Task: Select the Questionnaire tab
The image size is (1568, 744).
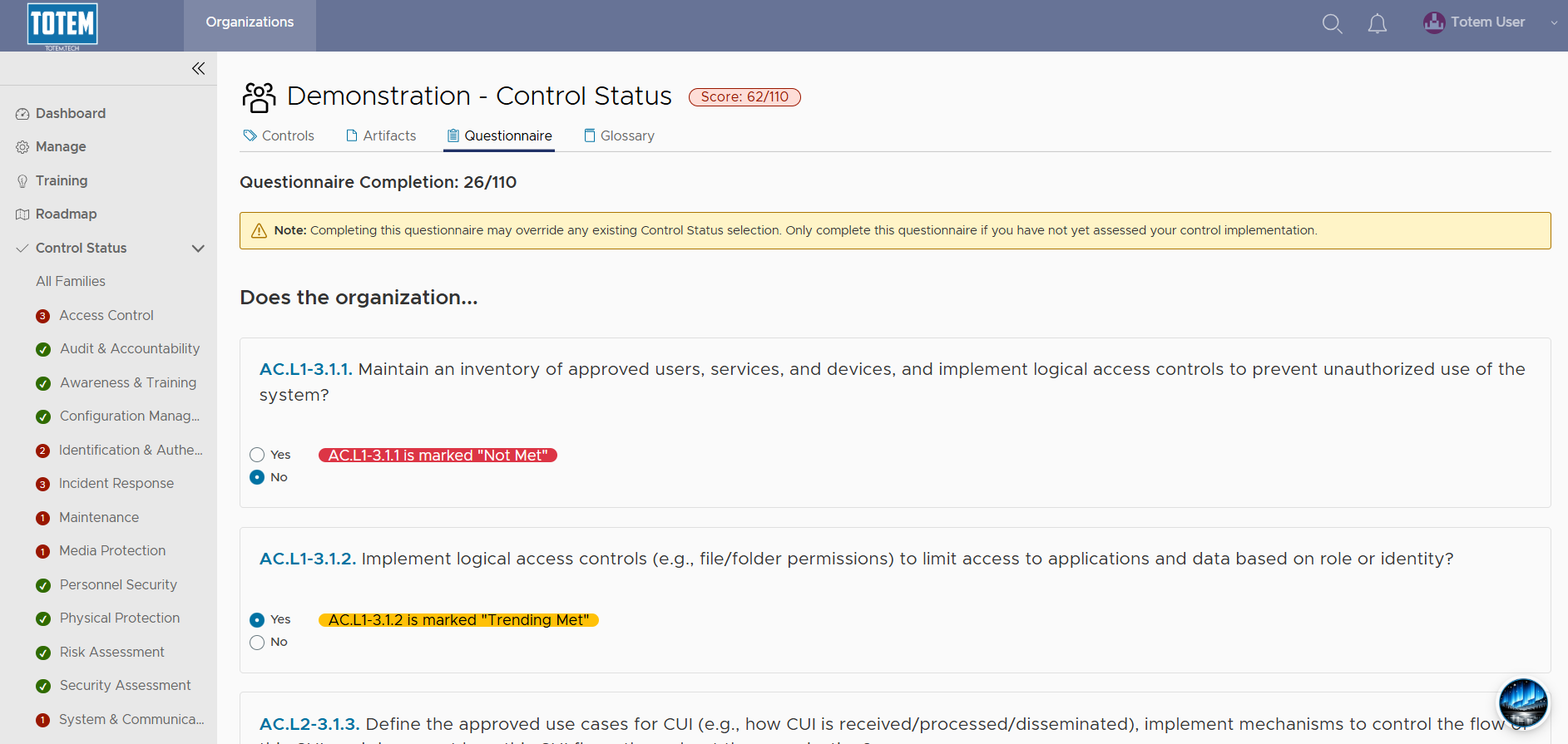Action: pyautogui.click(x=499, y=135)
